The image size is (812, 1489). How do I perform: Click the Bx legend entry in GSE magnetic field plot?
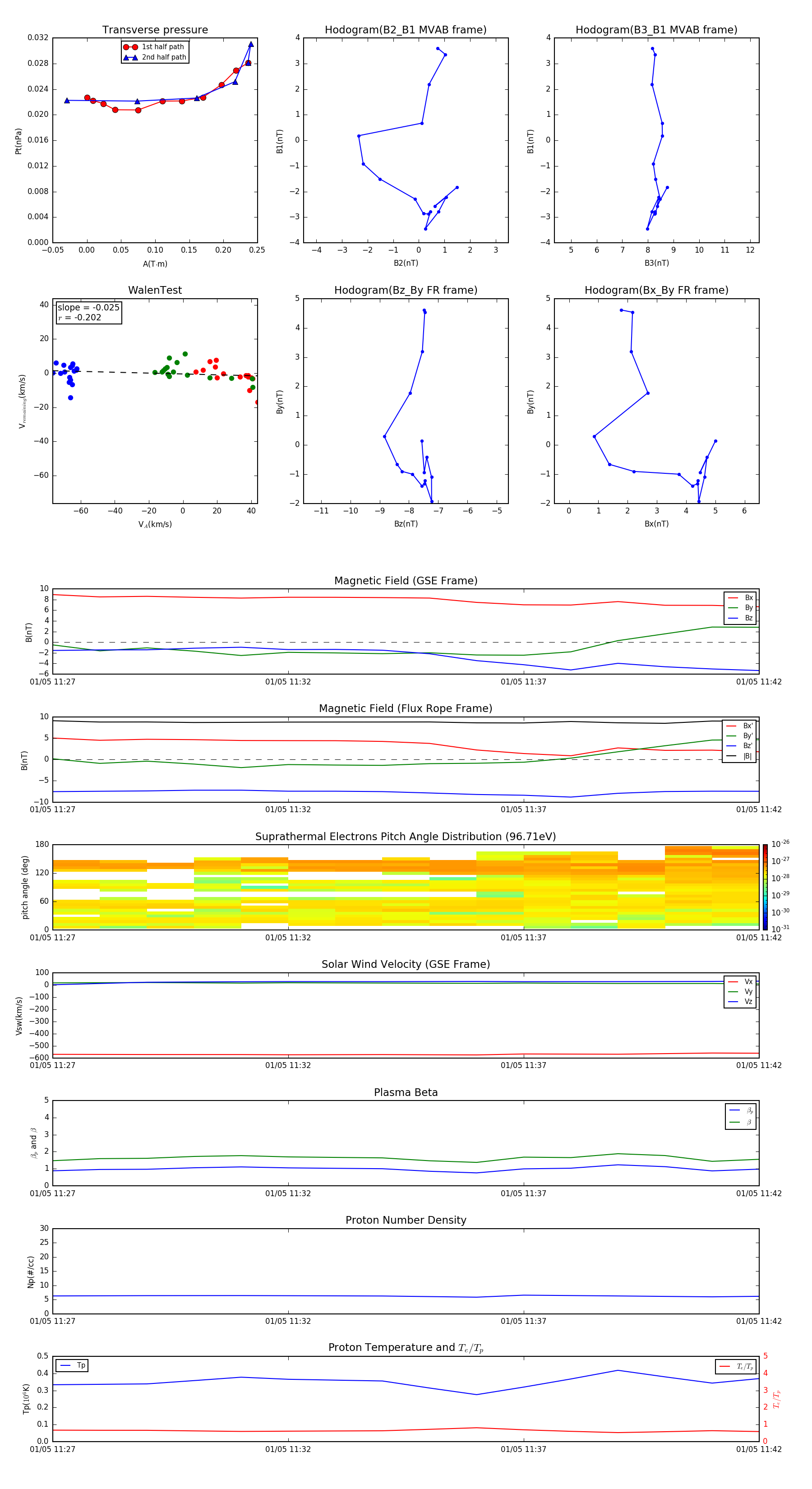point(740,598)
